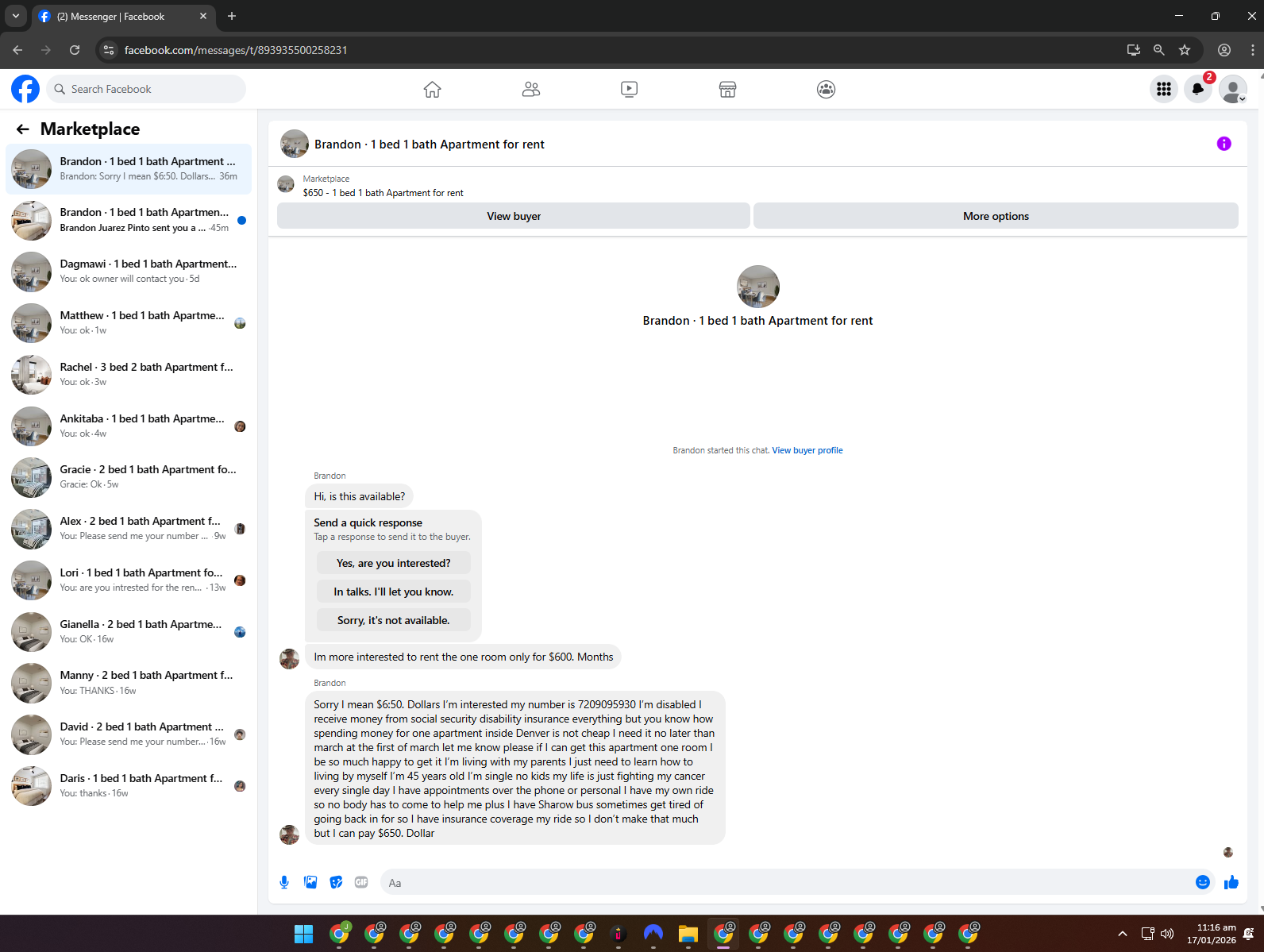The image size is (1264, 952).
Task: Click the More options button
Action: point(996,216)
